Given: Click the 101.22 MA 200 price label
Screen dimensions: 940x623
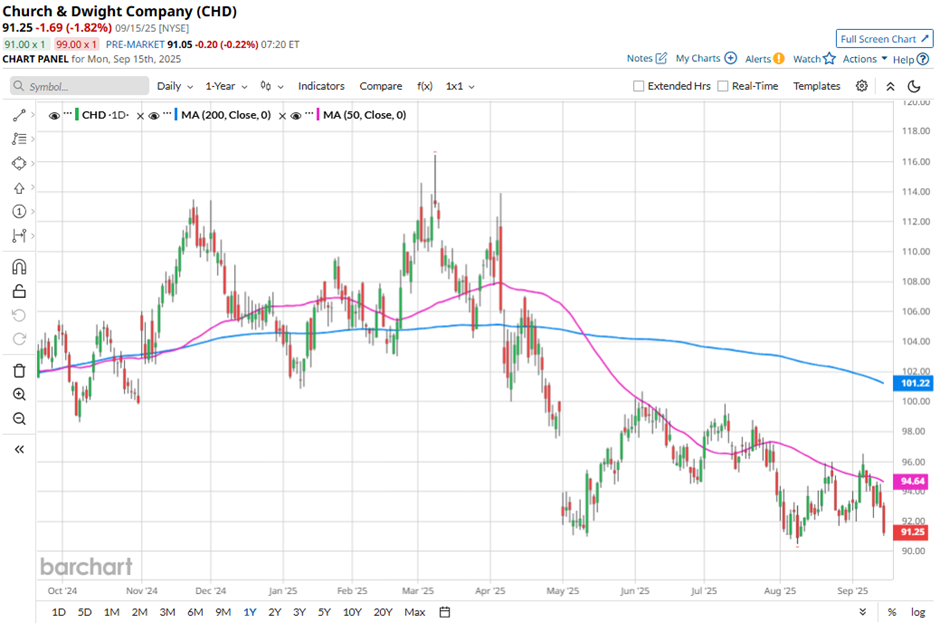Looking at the screenshot, I should pyautogui.click(x=913, y=383).
